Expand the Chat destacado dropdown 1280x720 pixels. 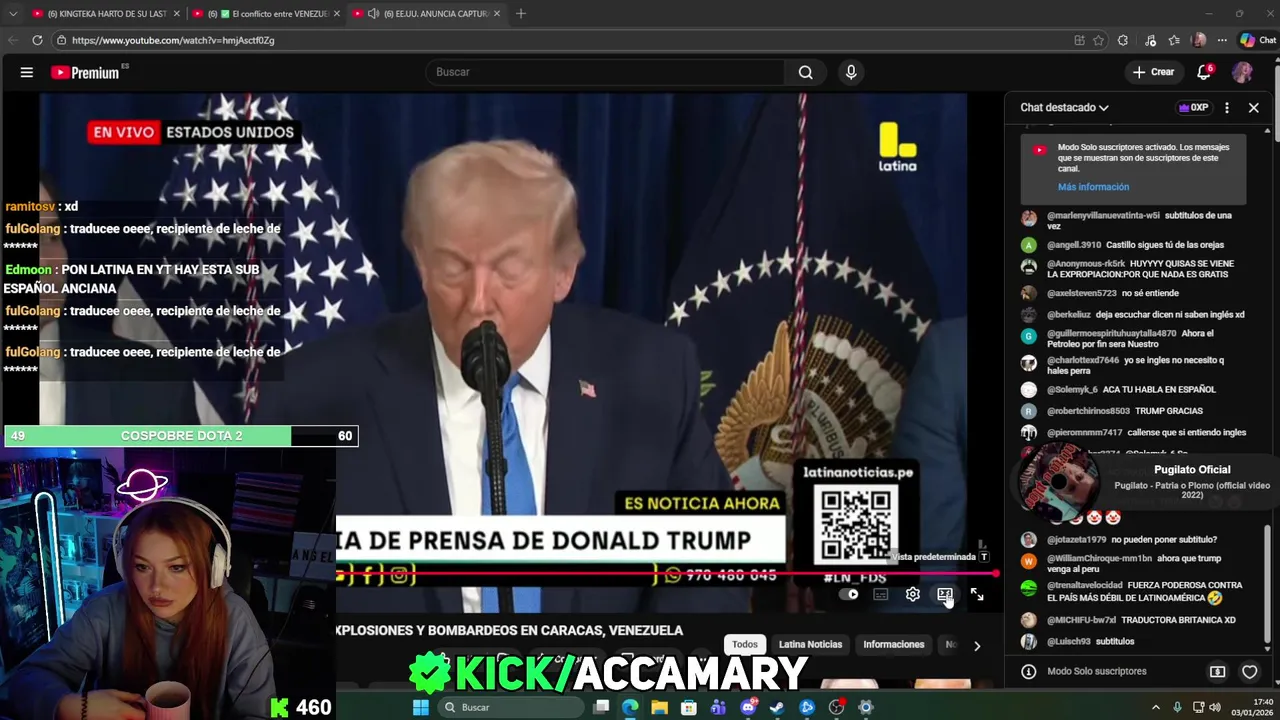click(1064, 107)
